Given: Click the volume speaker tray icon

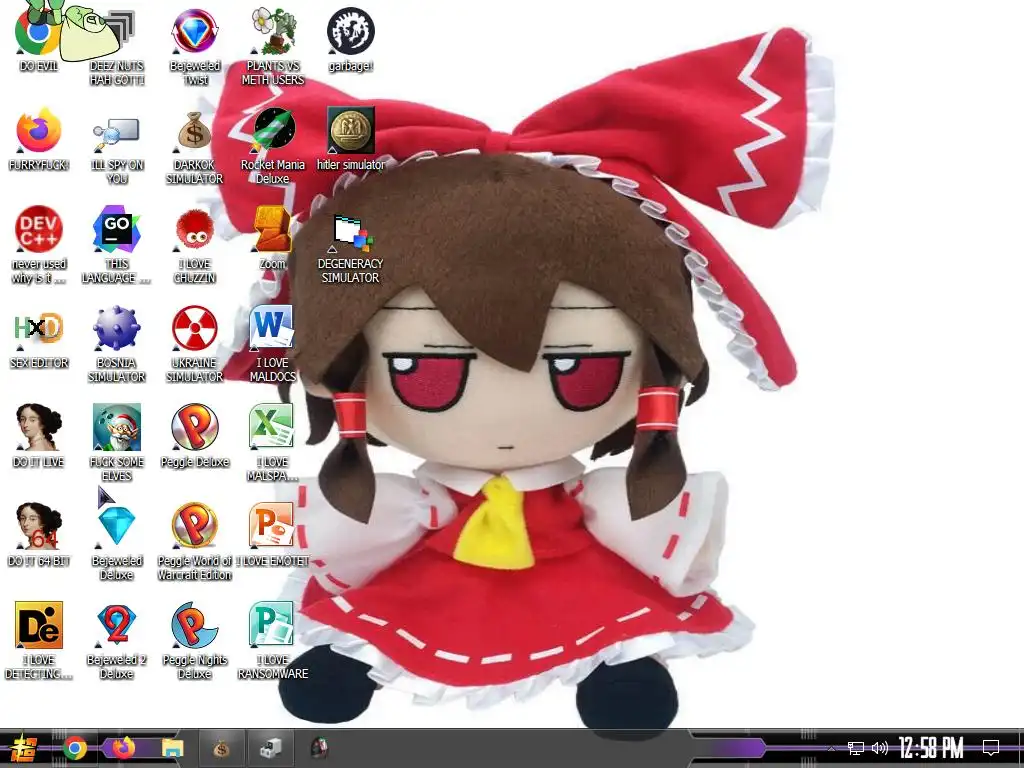Looking at the screenshot, I should 880,748.
